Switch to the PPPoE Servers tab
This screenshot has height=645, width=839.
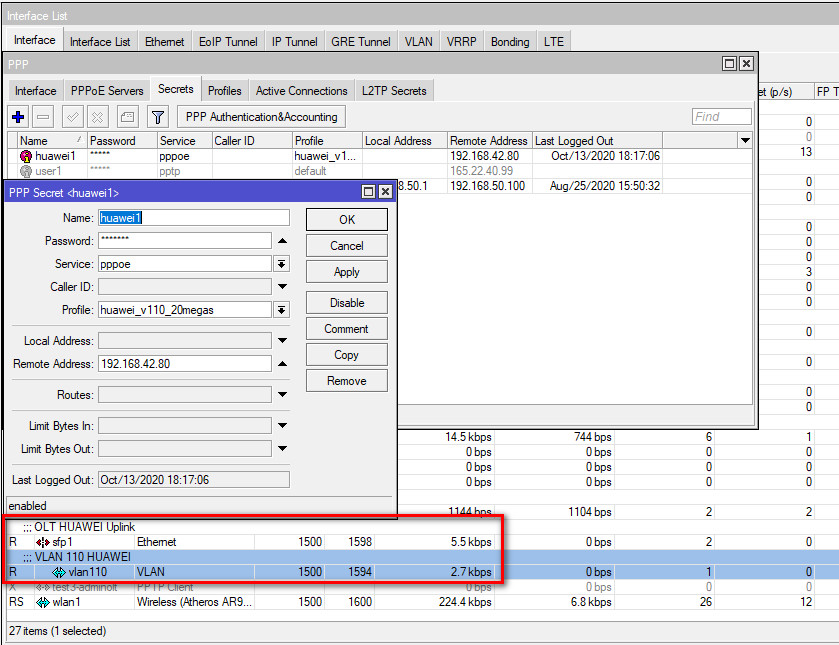pos(107,91)
